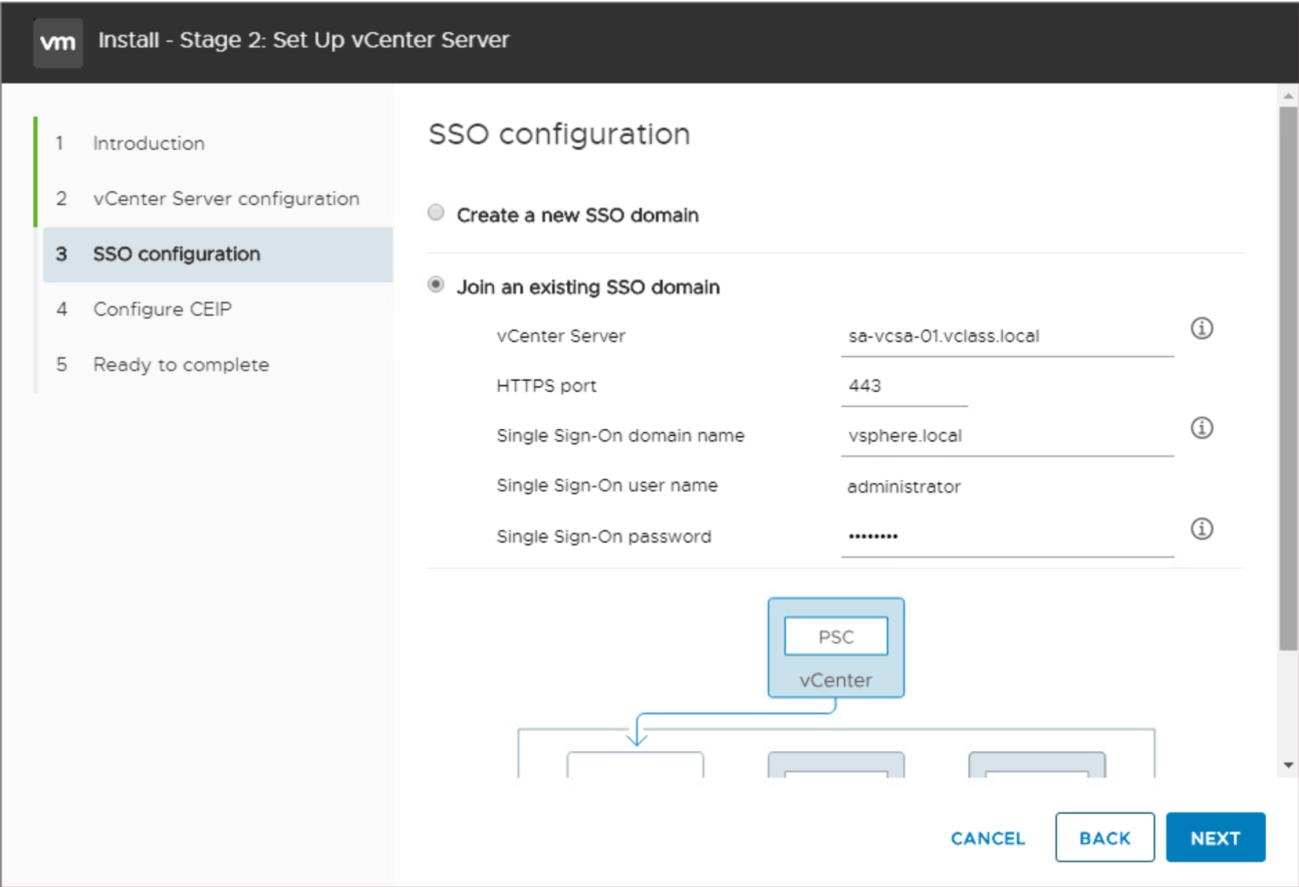Select Create a new SSO domain

click(435, 214)
